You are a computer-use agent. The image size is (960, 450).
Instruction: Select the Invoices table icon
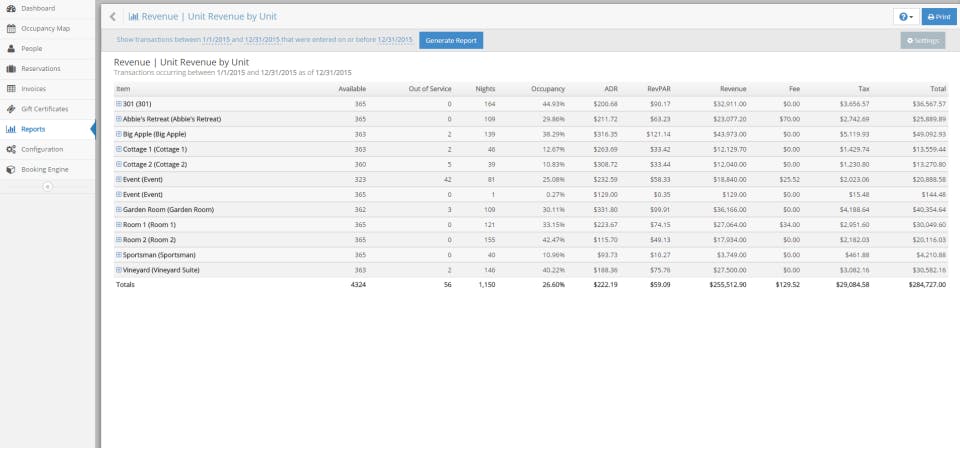pyautogui.click(x=10, y=89)
